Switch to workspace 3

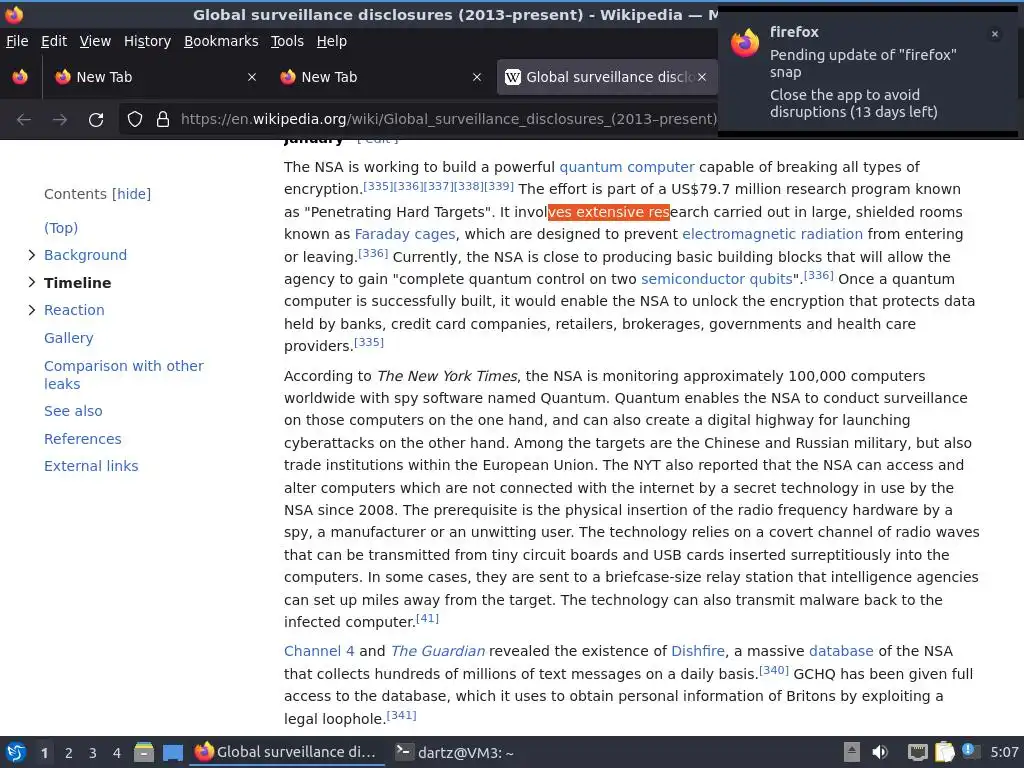[93, 753]
